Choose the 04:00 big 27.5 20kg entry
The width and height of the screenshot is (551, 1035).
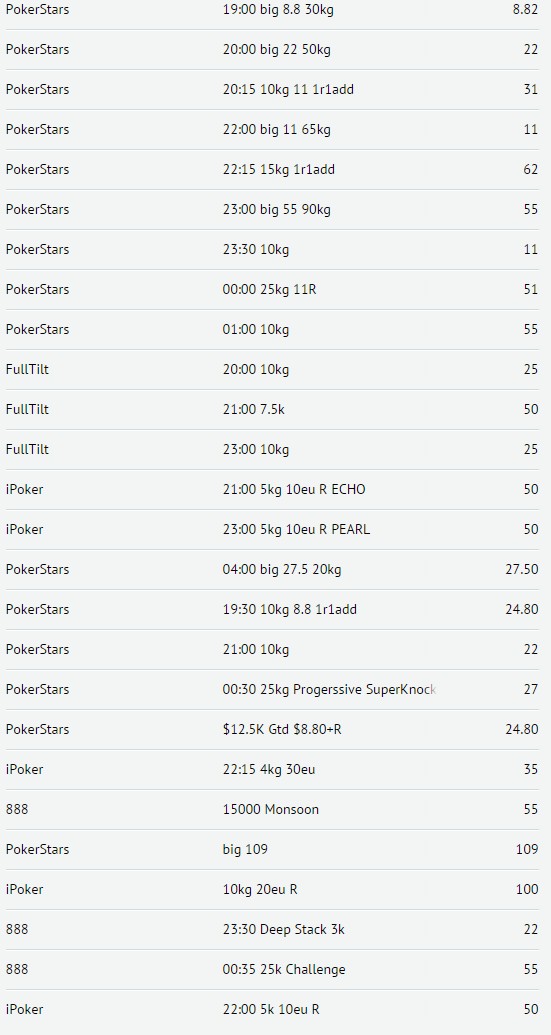pos(272,569)
